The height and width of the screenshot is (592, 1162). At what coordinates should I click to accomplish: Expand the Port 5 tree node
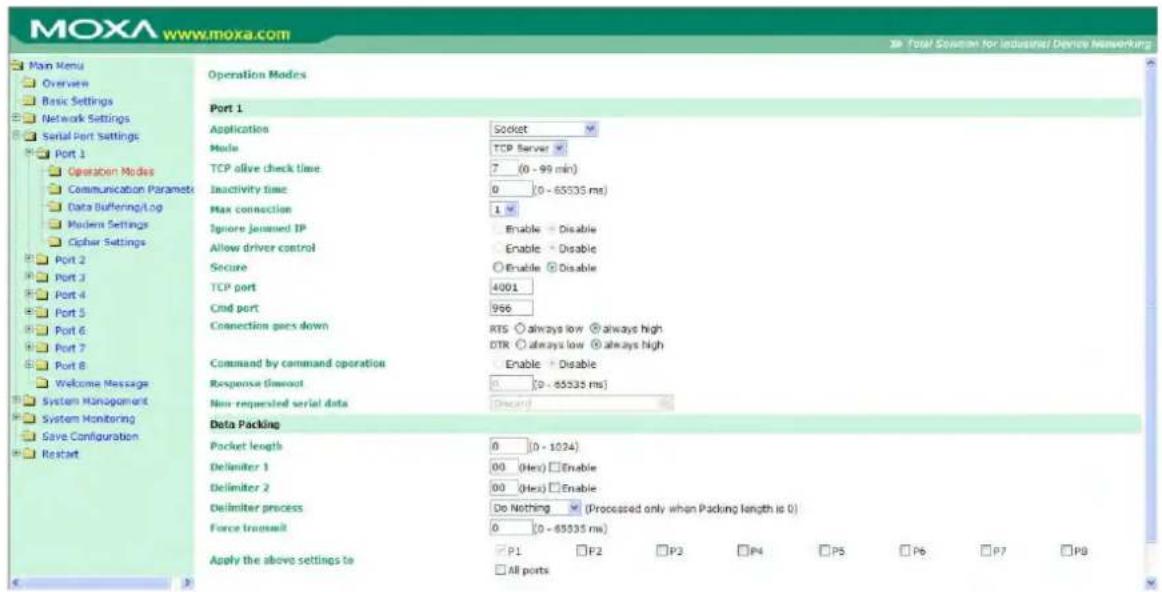29,313
